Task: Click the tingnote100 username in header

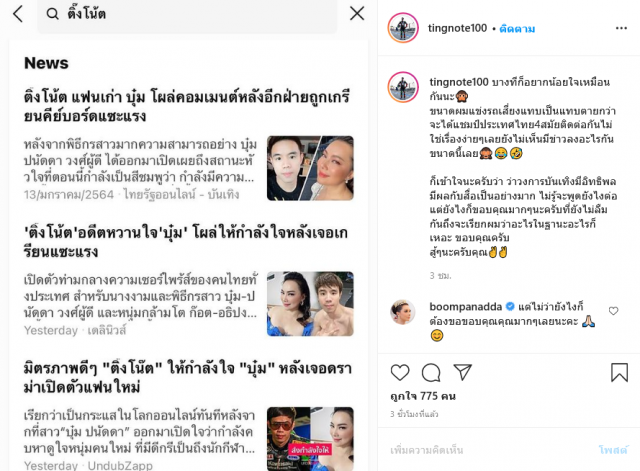Action: [x=457, y=28]
